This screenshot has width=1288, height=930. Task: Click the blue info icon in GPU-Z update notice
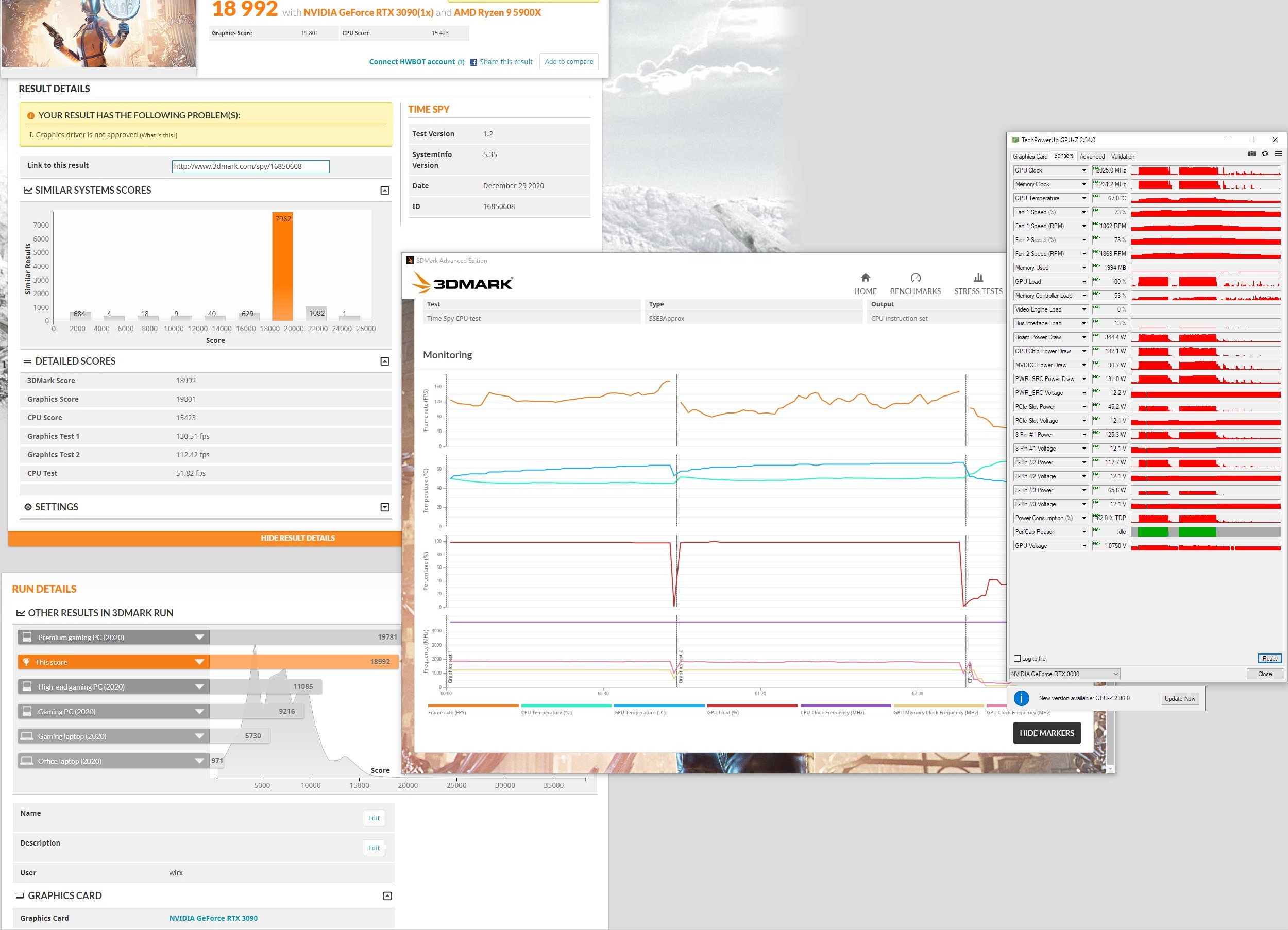tap(1021, 698)
